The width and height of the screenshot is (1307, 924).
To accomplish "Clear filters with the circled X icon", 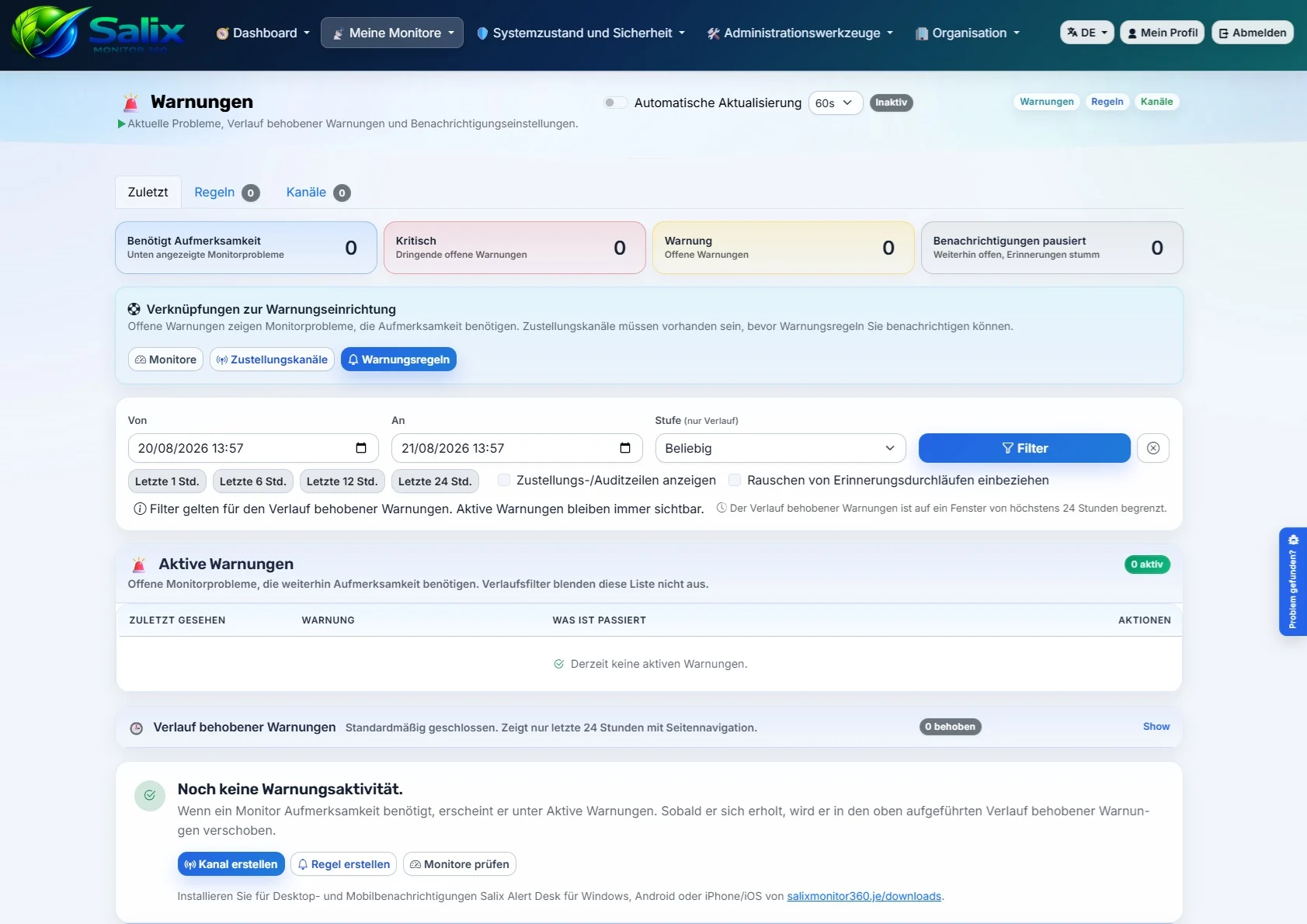I will click(x=1153, y=448).
